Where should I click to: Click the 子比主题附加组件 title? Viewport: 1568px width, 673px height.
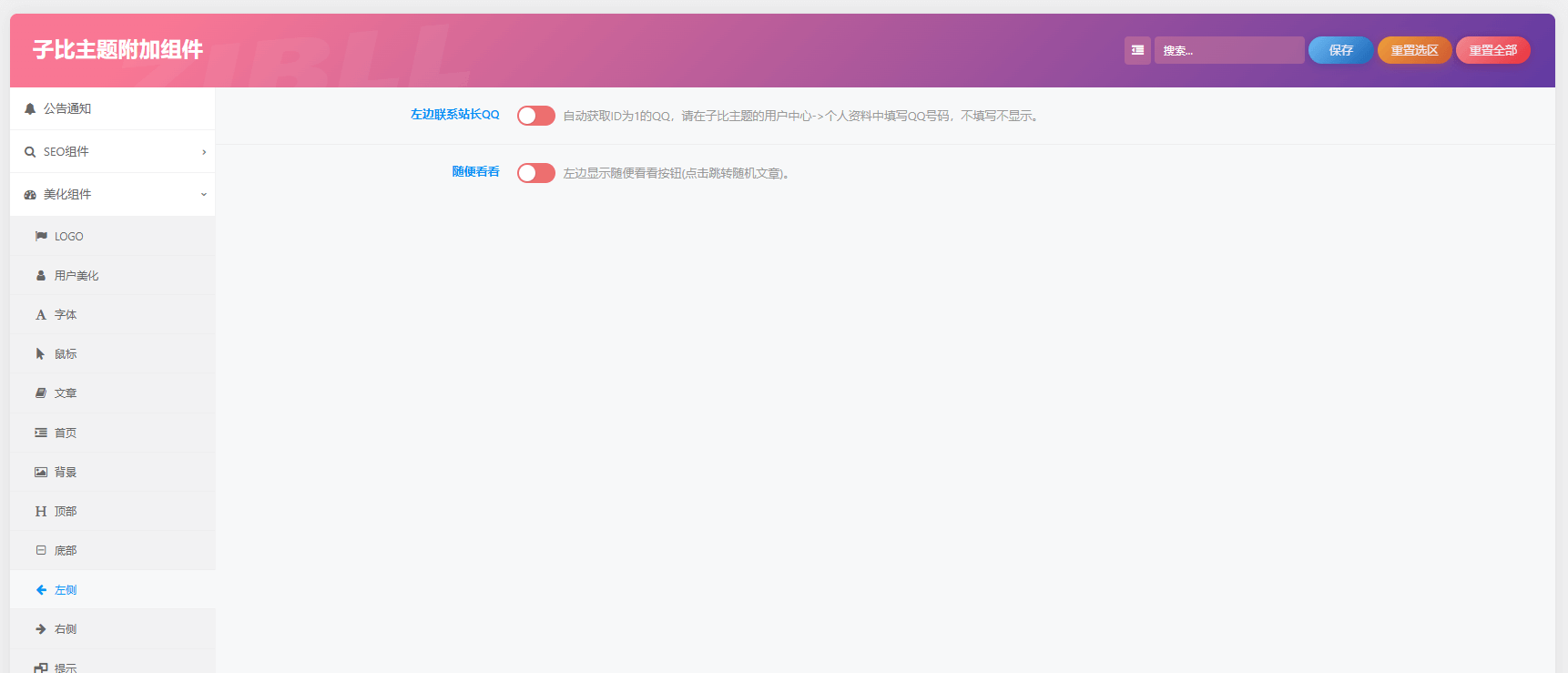point(117,50)
